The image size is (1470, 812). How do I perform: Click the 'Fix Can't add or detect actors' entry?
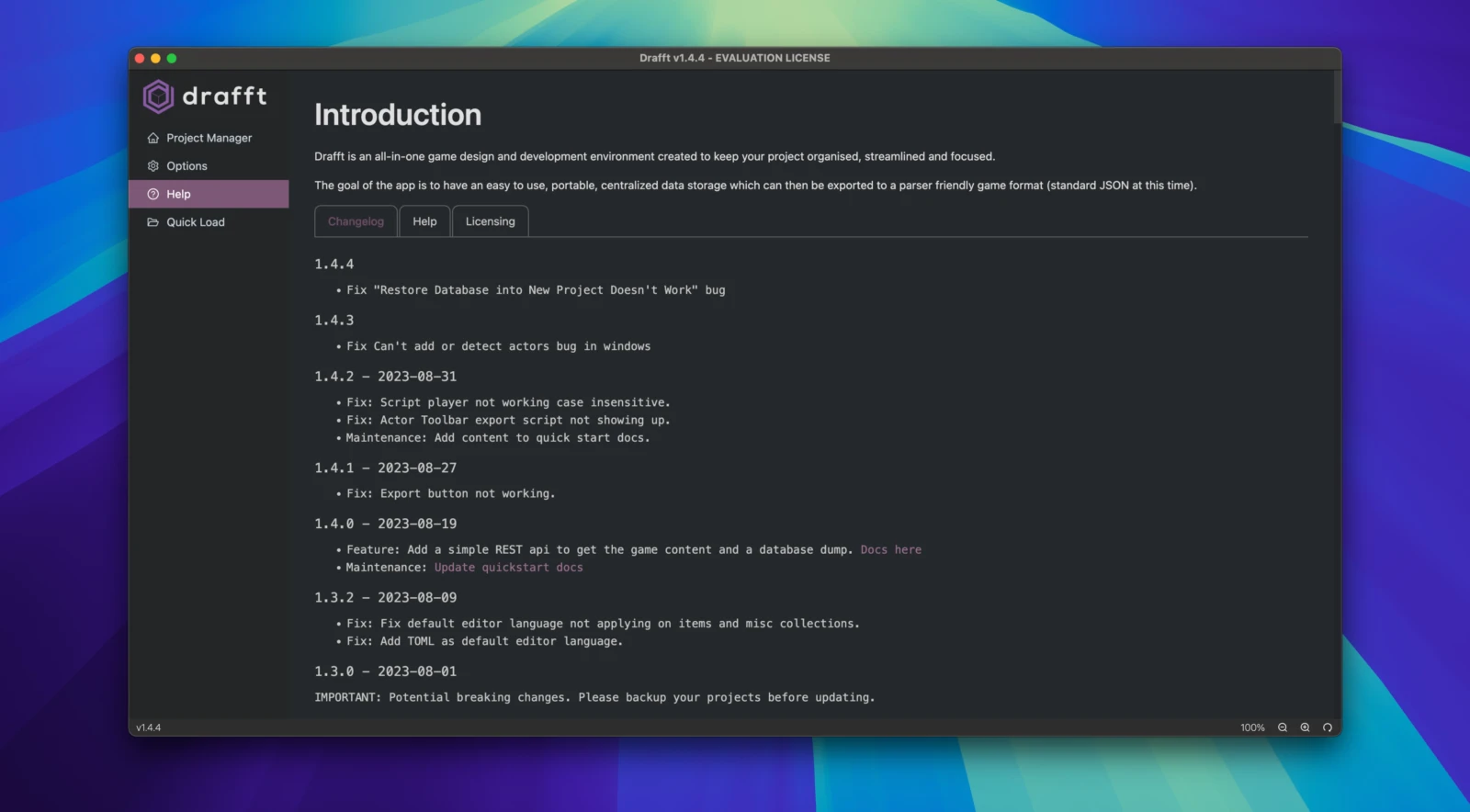click(x=498, y=346)
